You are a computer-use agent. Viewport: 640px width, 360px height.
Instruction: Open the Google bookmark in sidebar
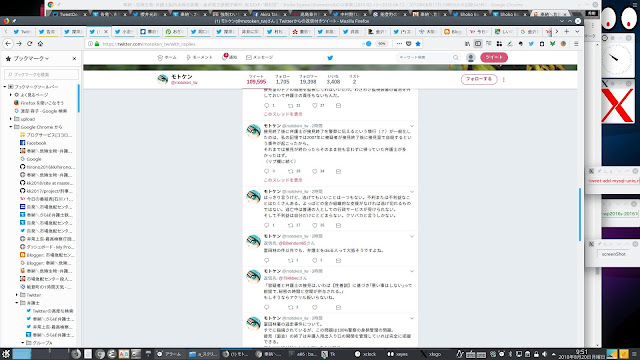click(30, 159)
